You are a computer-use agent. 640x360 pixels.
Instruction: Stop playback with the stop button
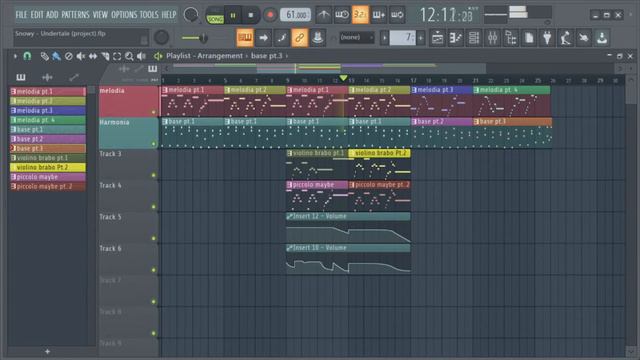(x=251, y=16)
